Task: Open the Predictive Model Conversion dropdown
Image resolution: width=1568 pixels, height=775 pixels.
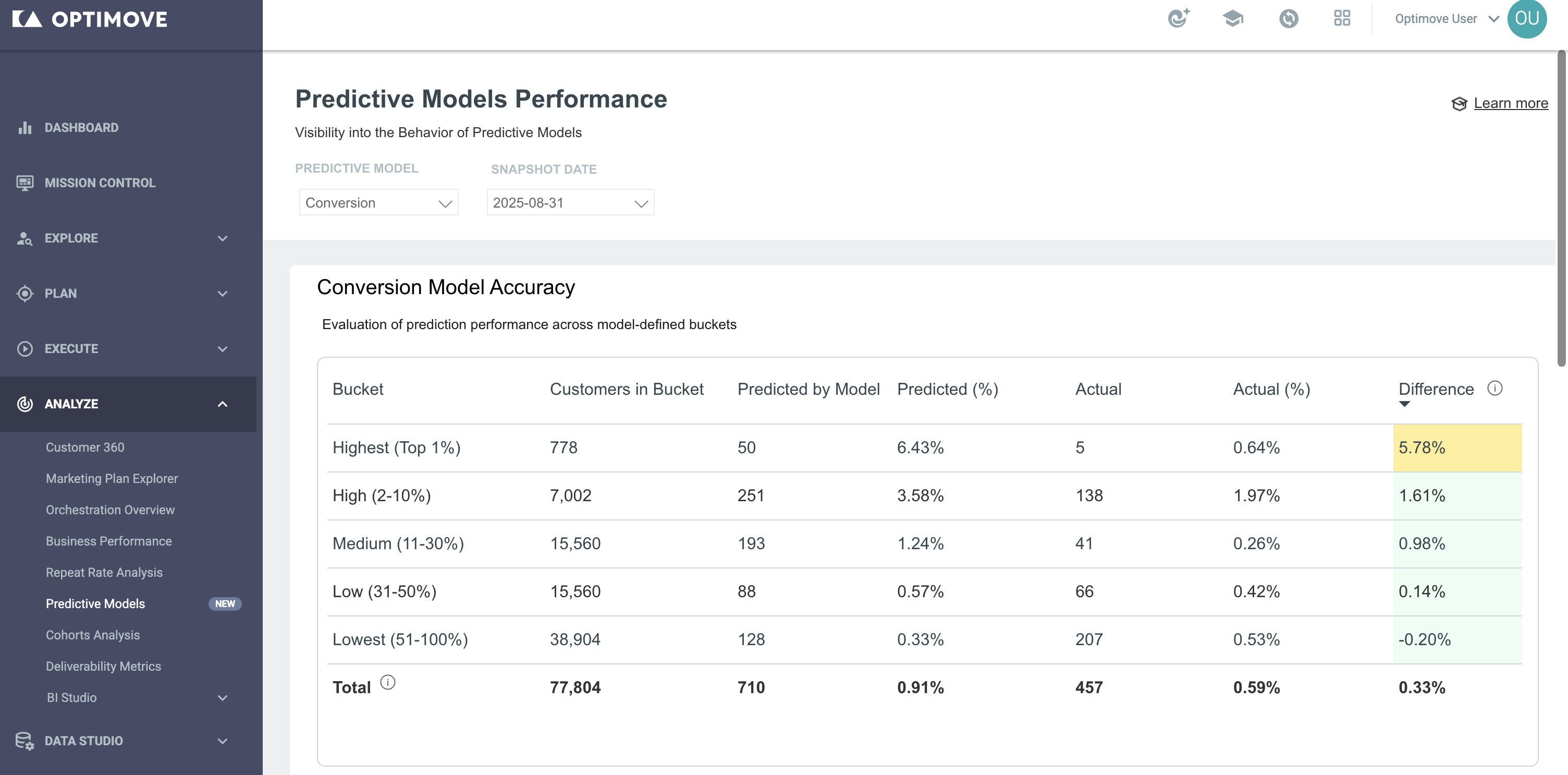Action: click(x=378, y=202)
